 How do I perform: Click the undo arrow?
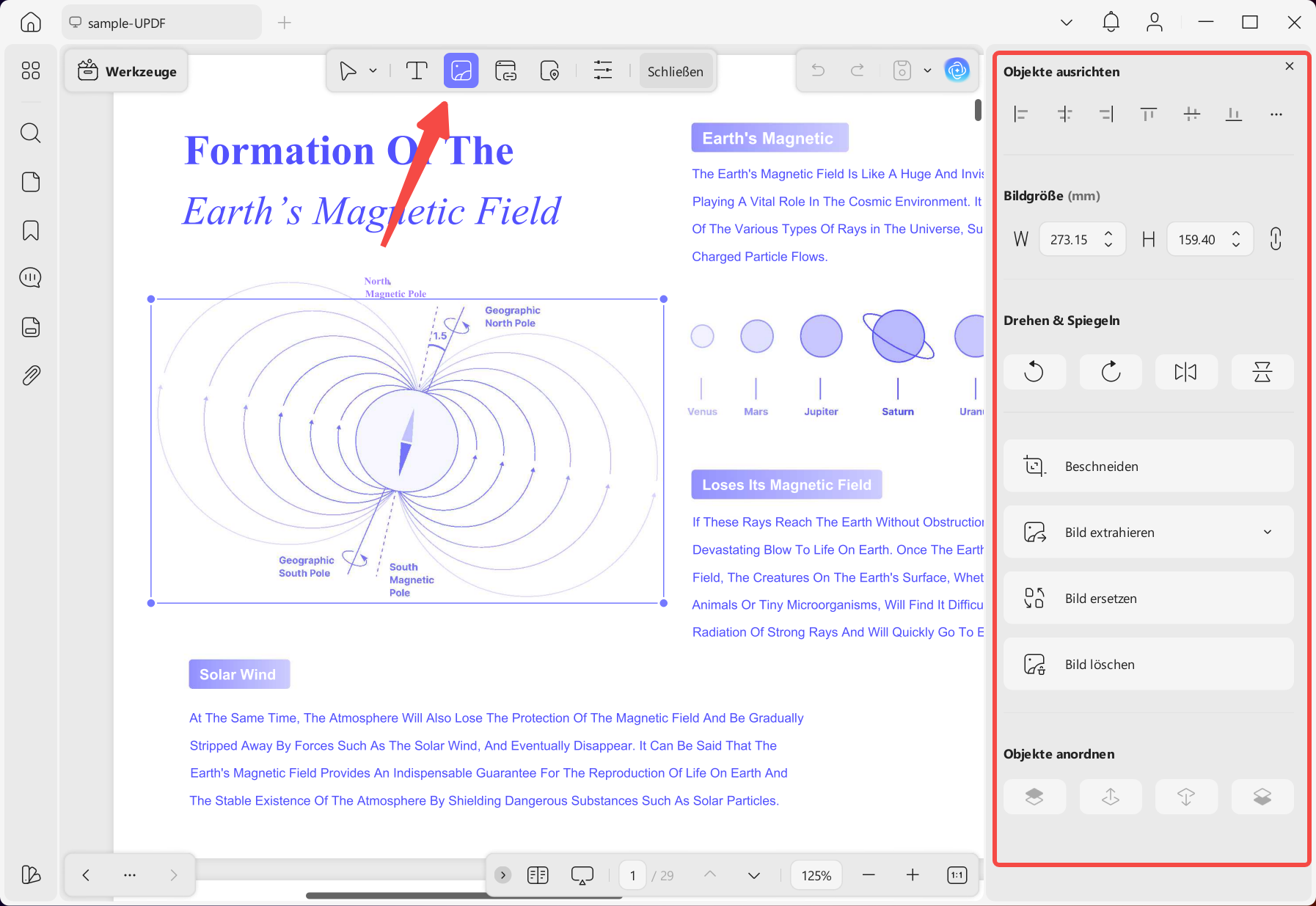[x=818, y=70]
